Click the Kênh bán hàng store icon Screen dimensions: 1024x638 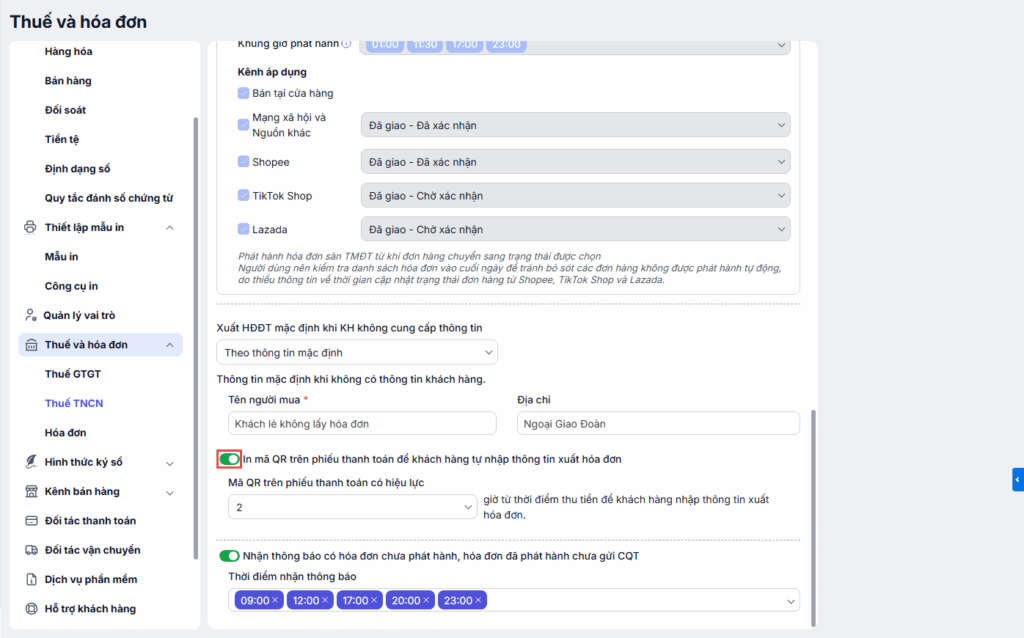tap(30, 491)
